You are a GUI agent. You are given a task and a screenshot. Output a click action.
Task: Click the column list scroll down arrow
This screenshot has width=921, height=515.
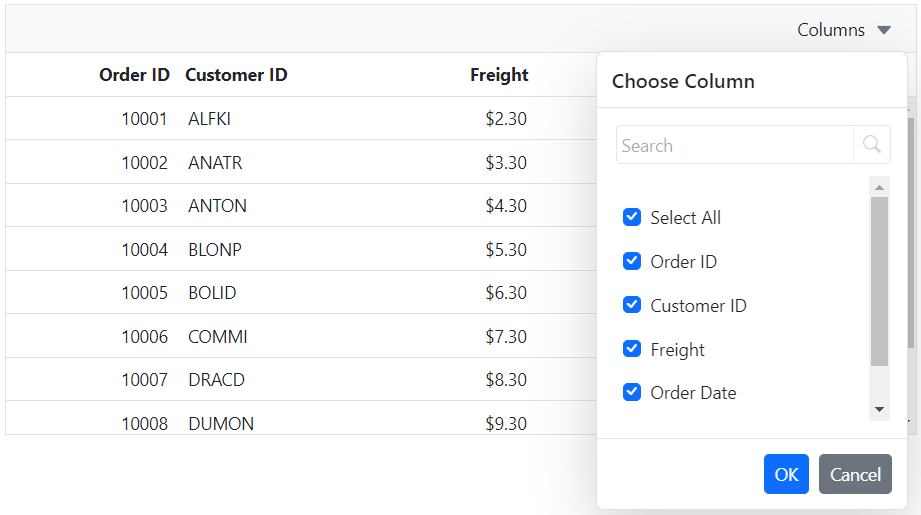tap(879, 409)
